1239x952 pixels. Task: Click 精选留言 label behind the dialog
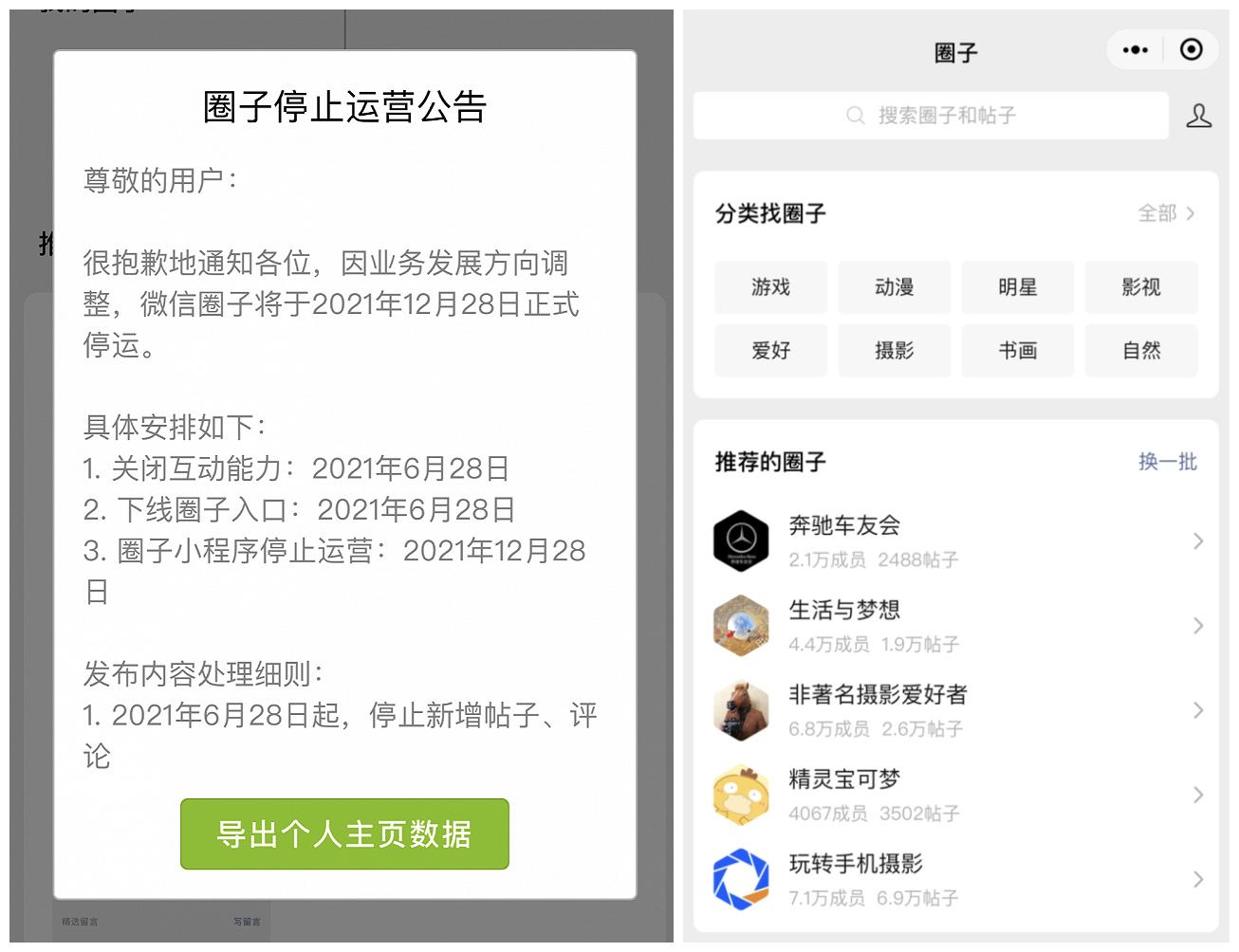coord(80,922)
